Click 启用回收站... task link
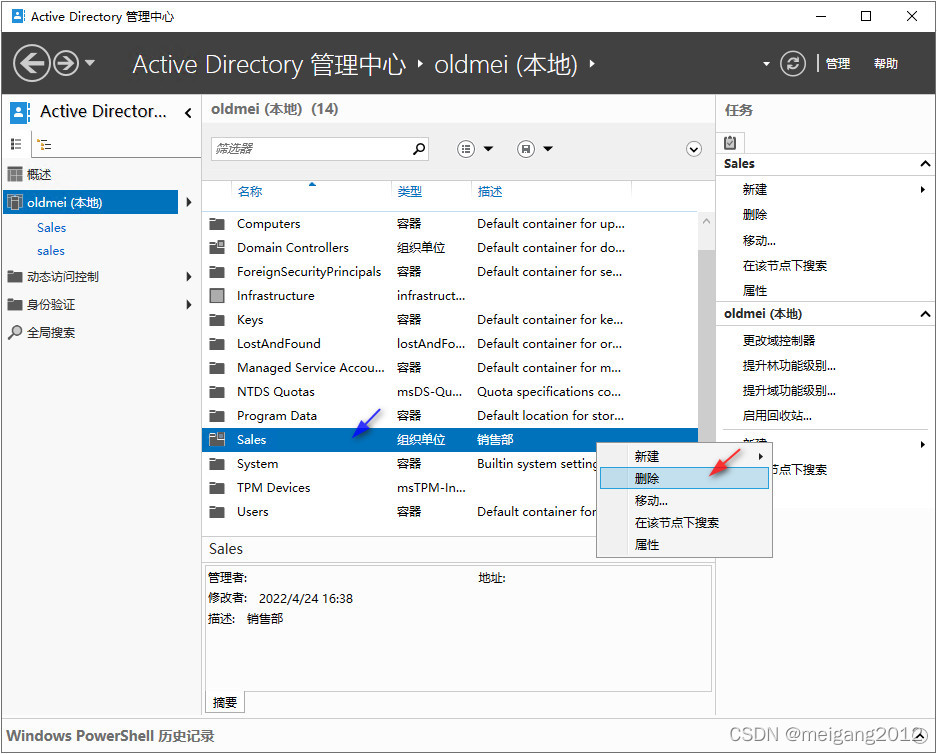The image size is (937, 754). click(777, 416)
